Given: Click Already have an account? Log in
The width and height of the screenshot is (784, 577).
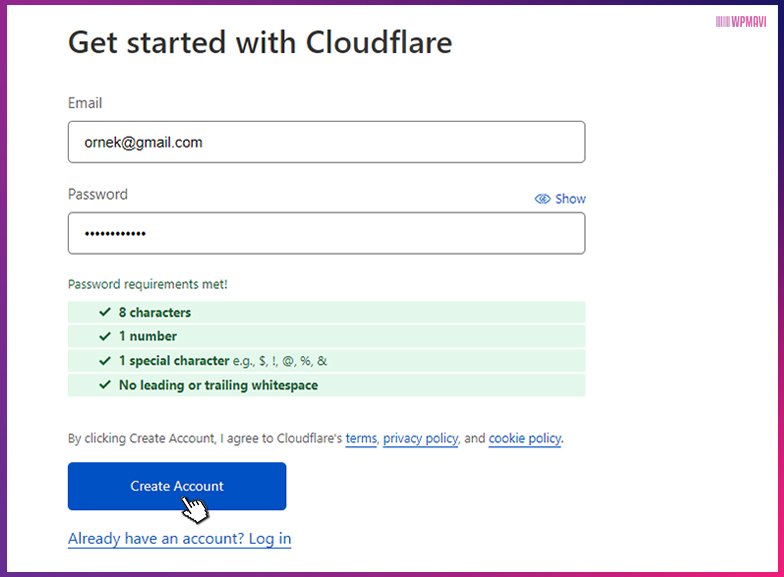Looking at the screenshot, I should (180, 538).
